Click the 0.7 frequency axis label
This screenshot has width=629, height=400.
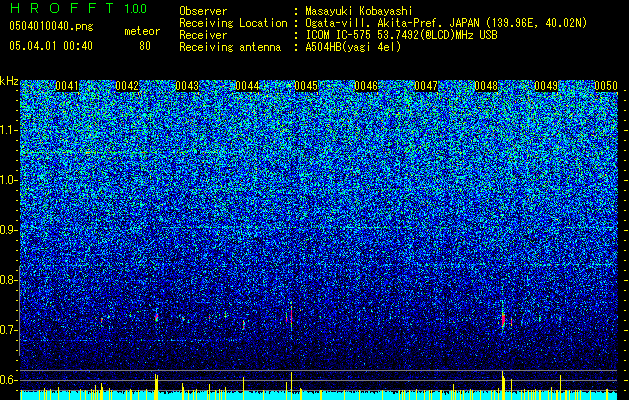9,330
